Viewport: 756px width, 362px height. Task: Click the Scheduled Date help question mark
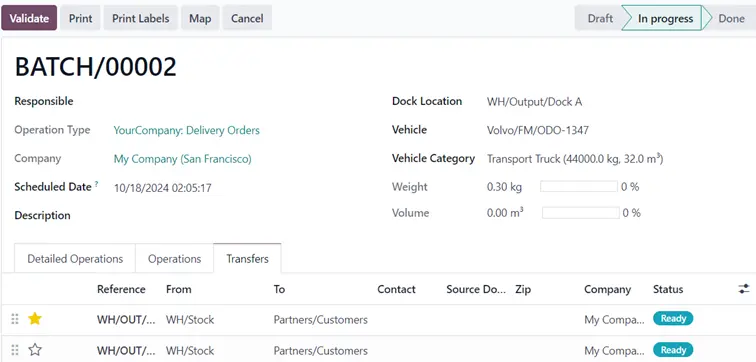tap(96, 184)
